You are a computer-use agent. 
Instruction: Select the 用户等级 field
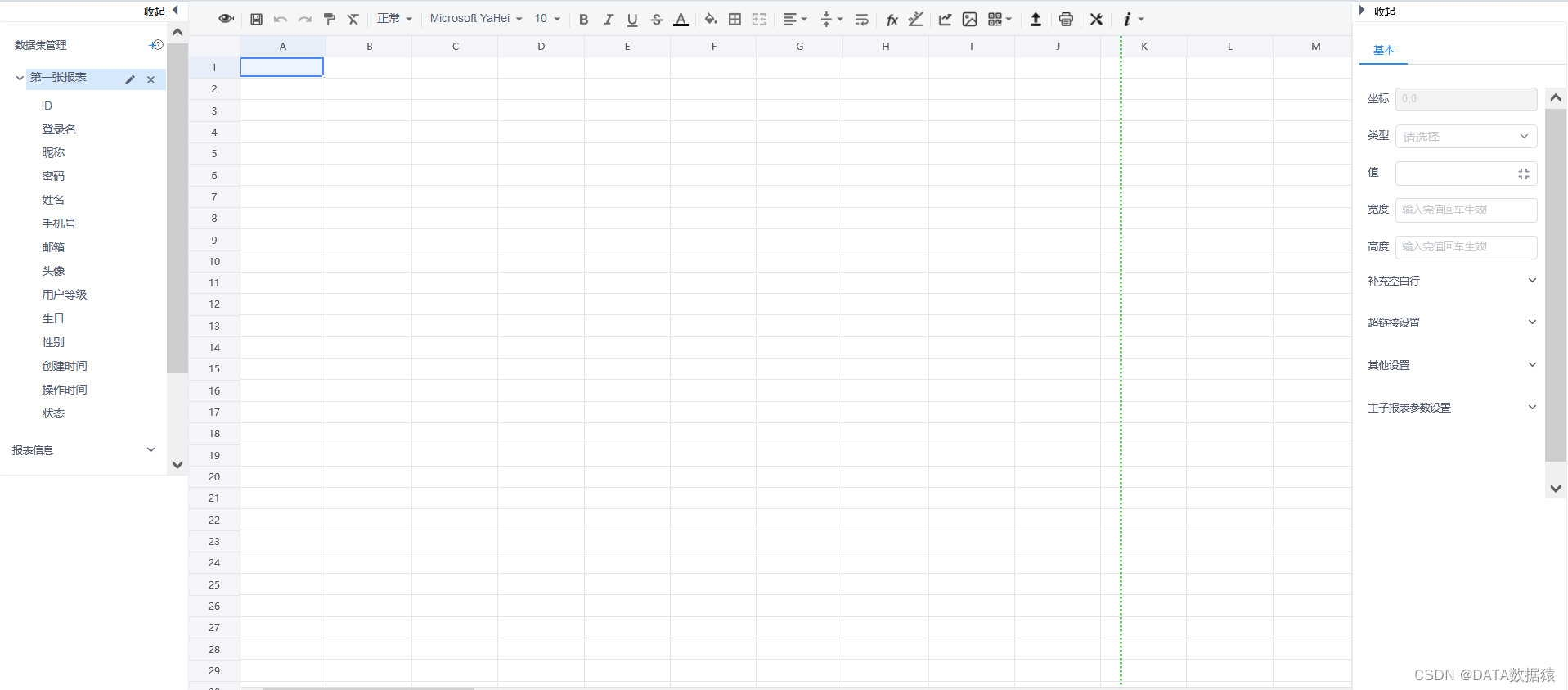pyautogui.click(x=65, y=295)
